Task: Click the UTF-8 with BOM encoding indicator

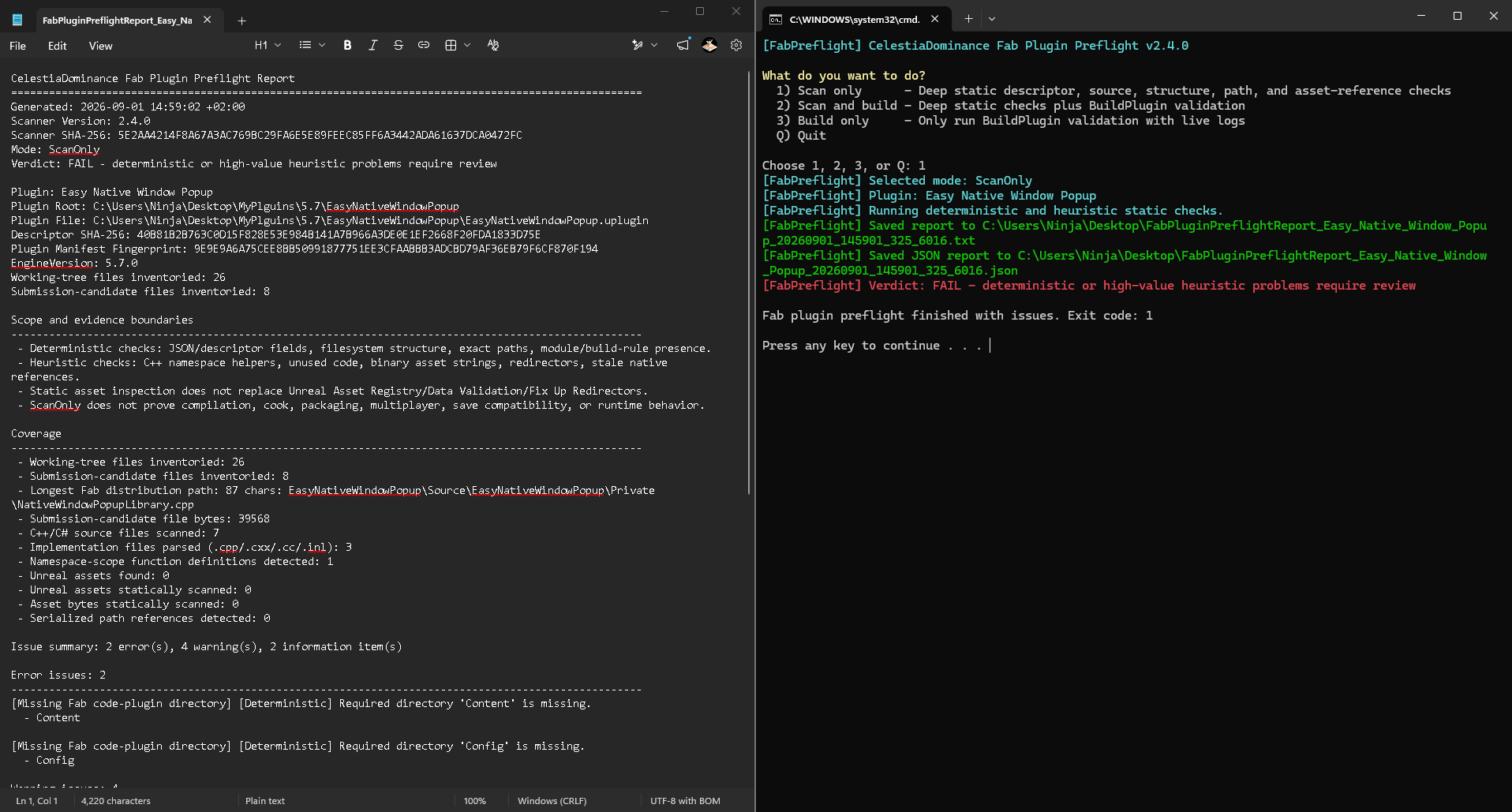Action: coord(685,800)
